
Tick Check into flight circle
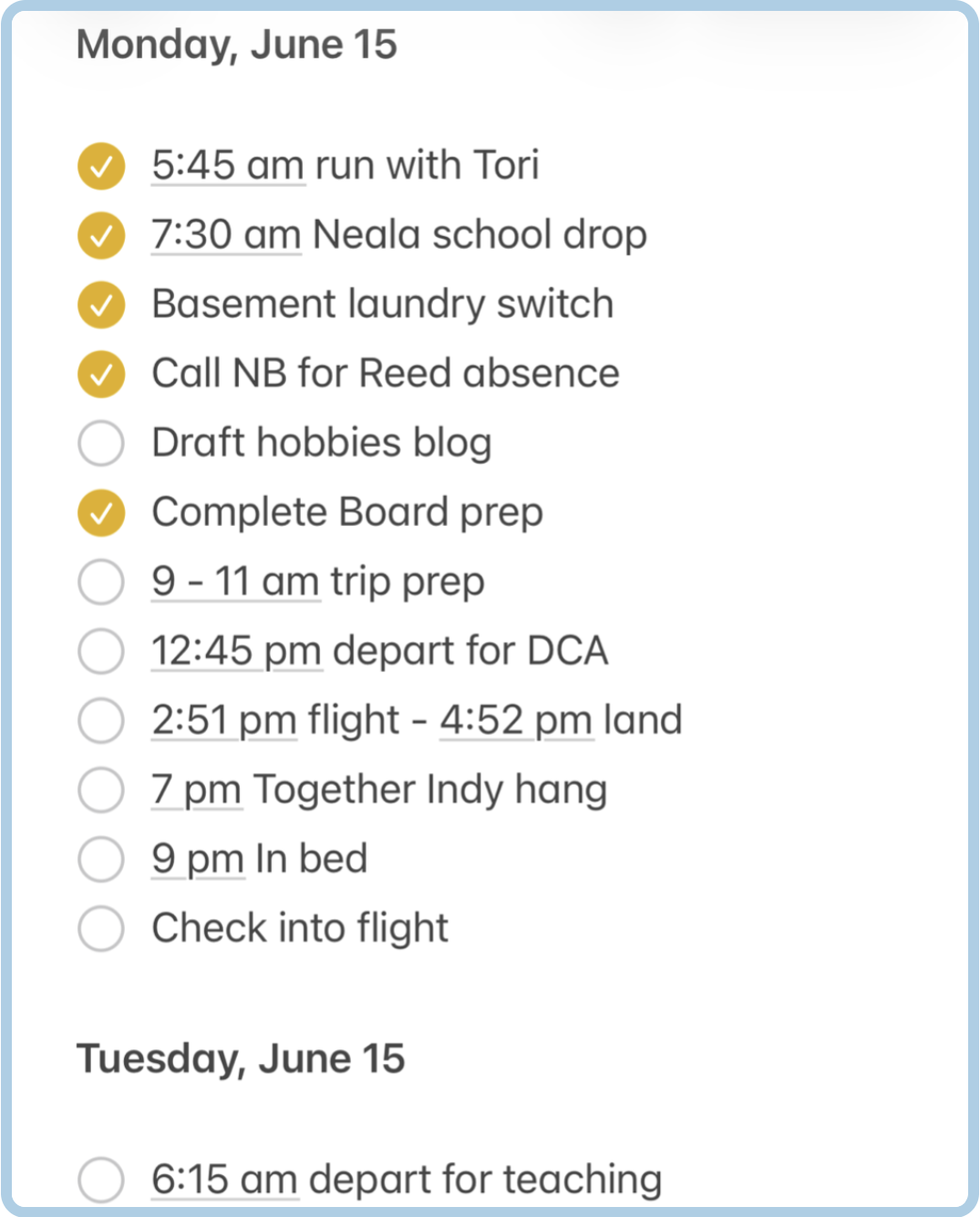point(101,928)
